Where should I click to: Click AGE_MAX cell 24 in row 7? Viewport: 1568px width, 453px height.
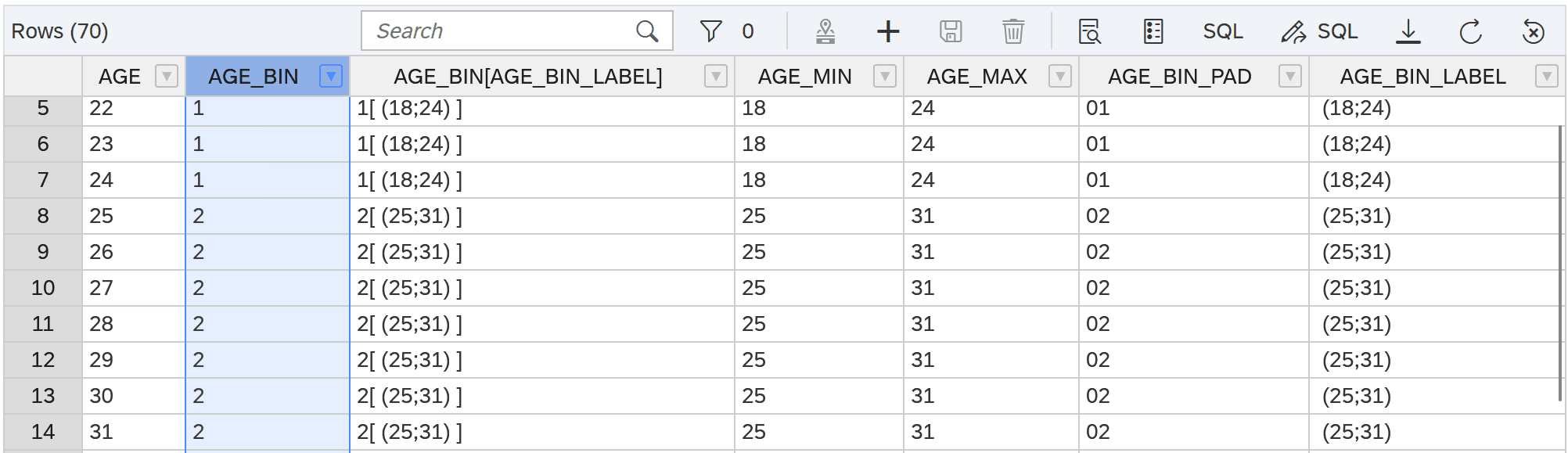tap(991, 180)
